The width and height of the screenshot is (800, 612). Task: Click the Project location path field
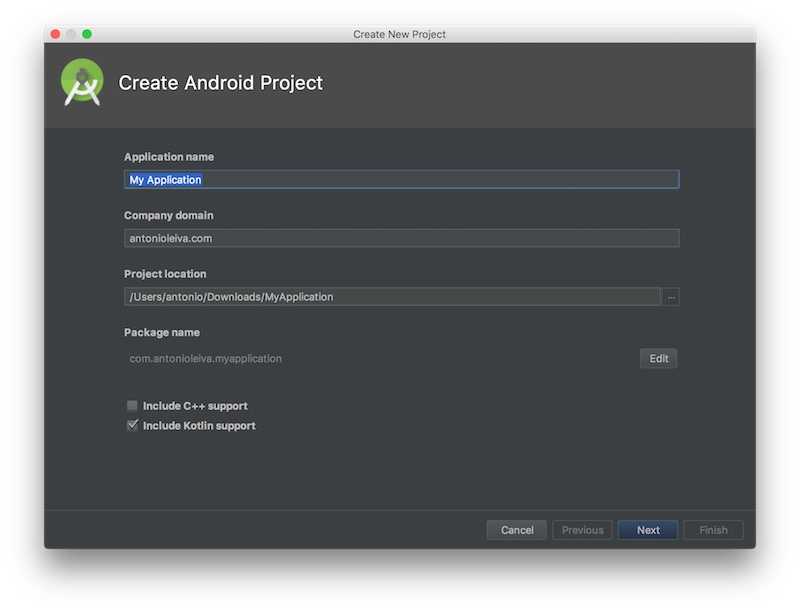click(392, 297)
